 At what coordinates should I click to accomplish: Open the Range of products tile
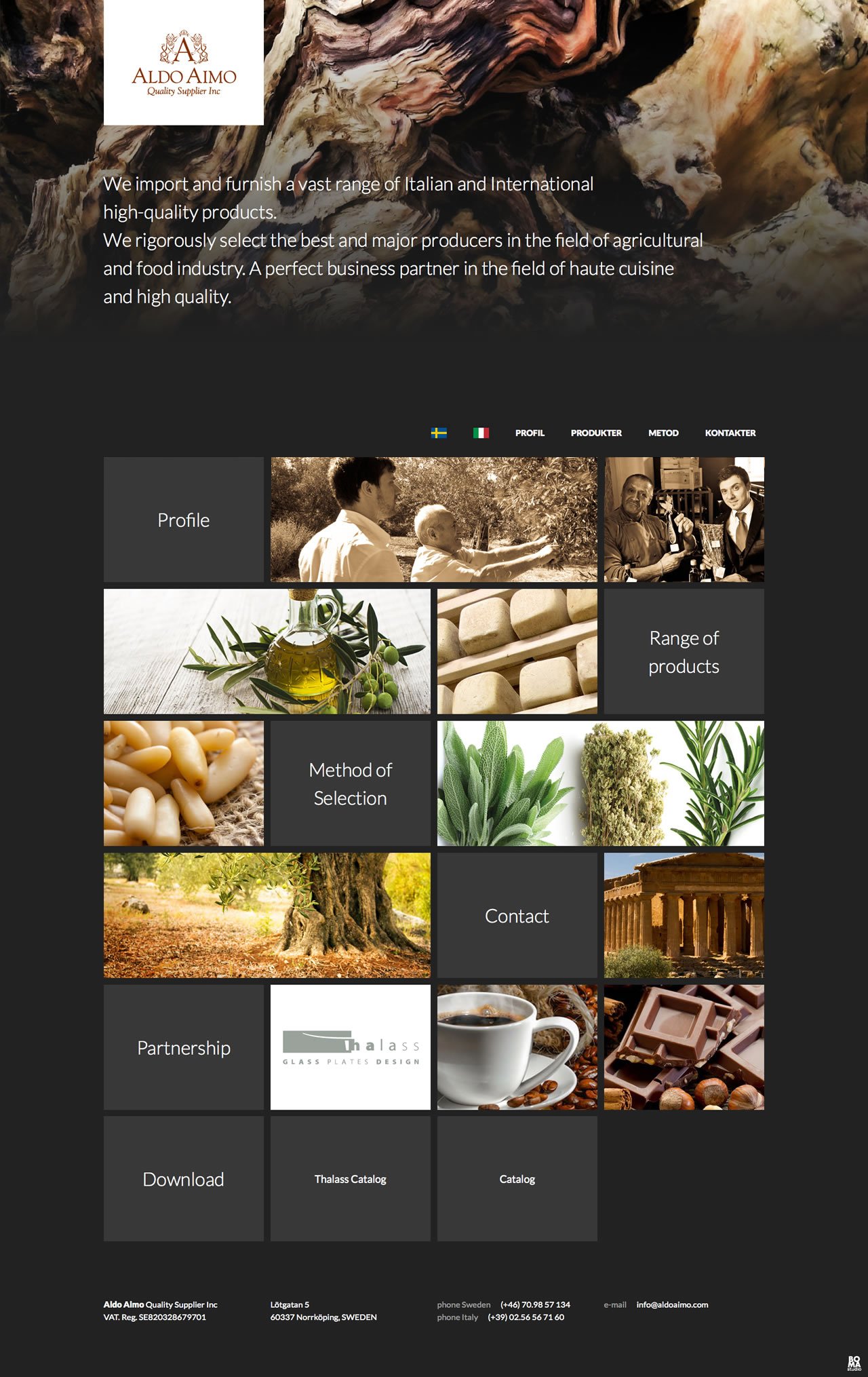pos(684,651)
